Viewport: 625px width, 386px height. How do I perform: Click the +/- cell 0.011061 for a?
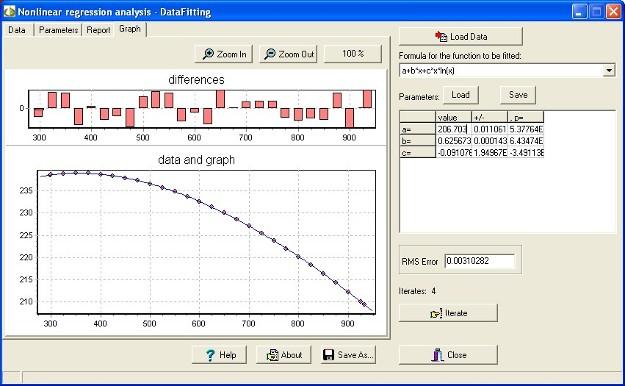pos(489,129)
